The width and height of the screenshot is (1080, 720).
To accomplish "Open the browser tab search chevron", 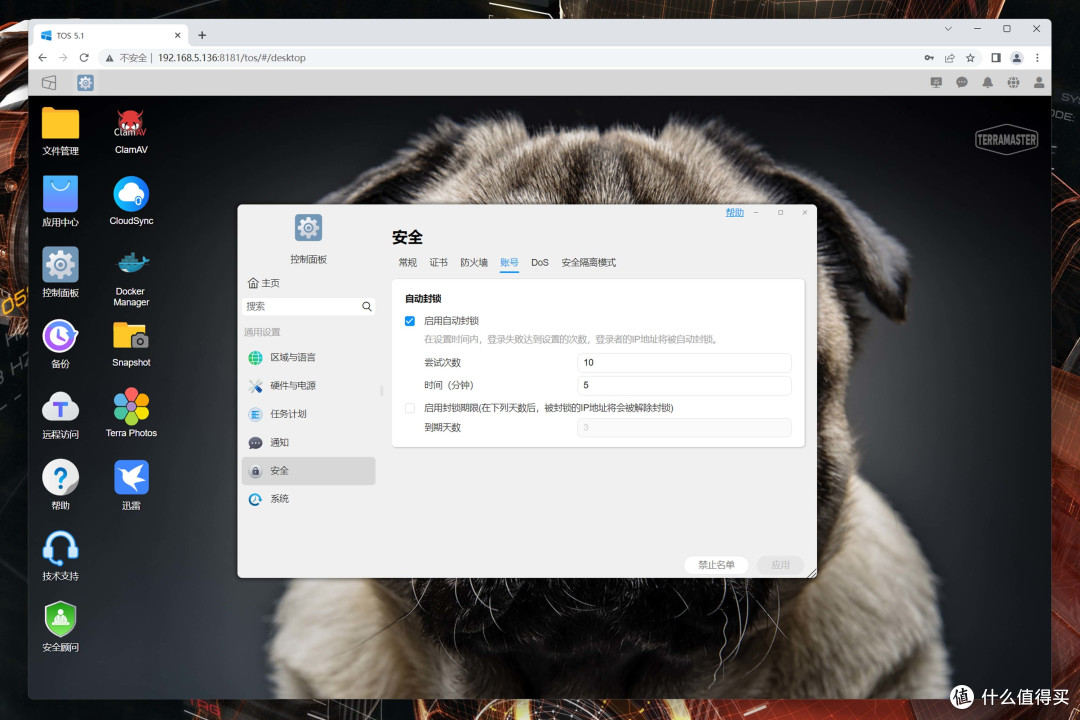I will click(x=948, y=29).
